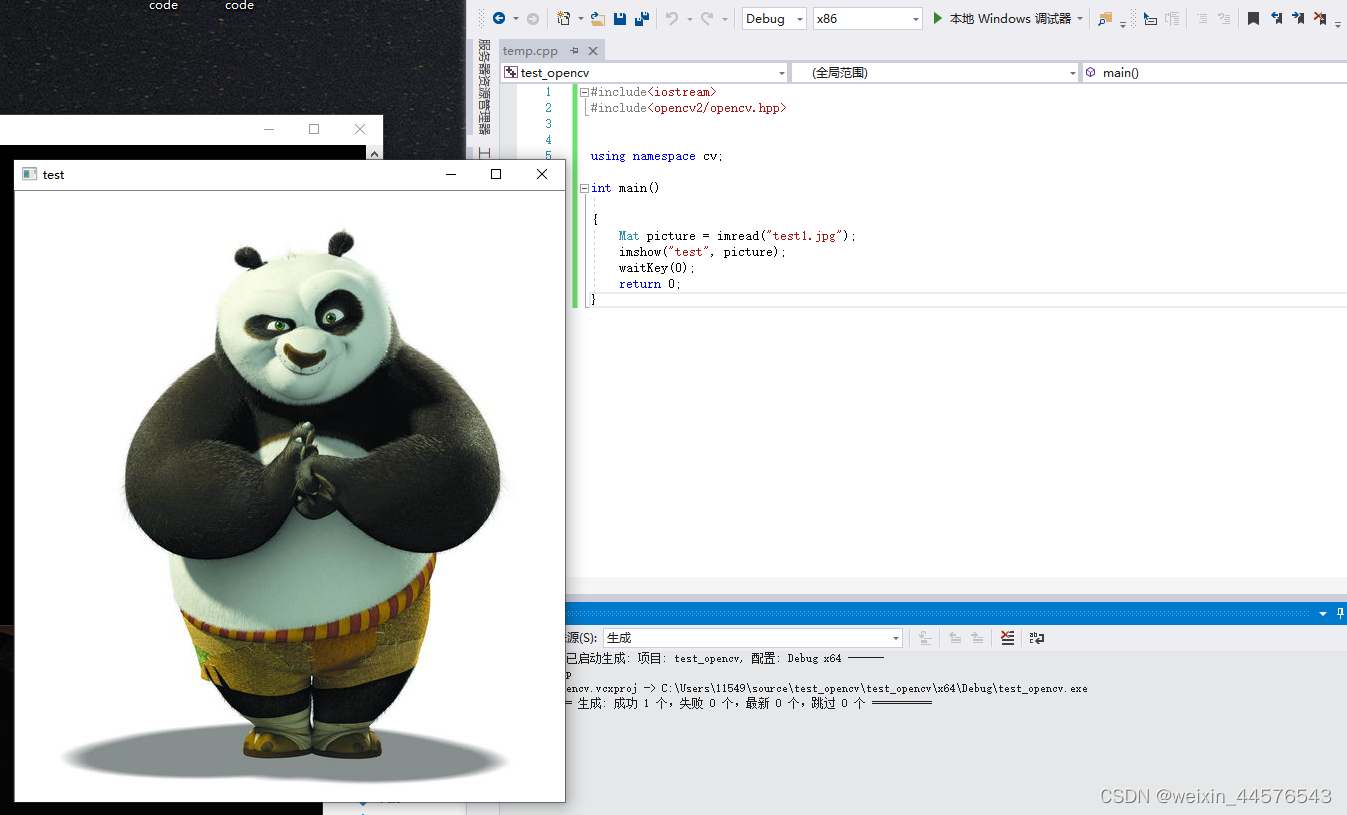Click line number 1 in the gutter
The height and width of the screenshot is (815, 1347).
(x=548, y=92)
